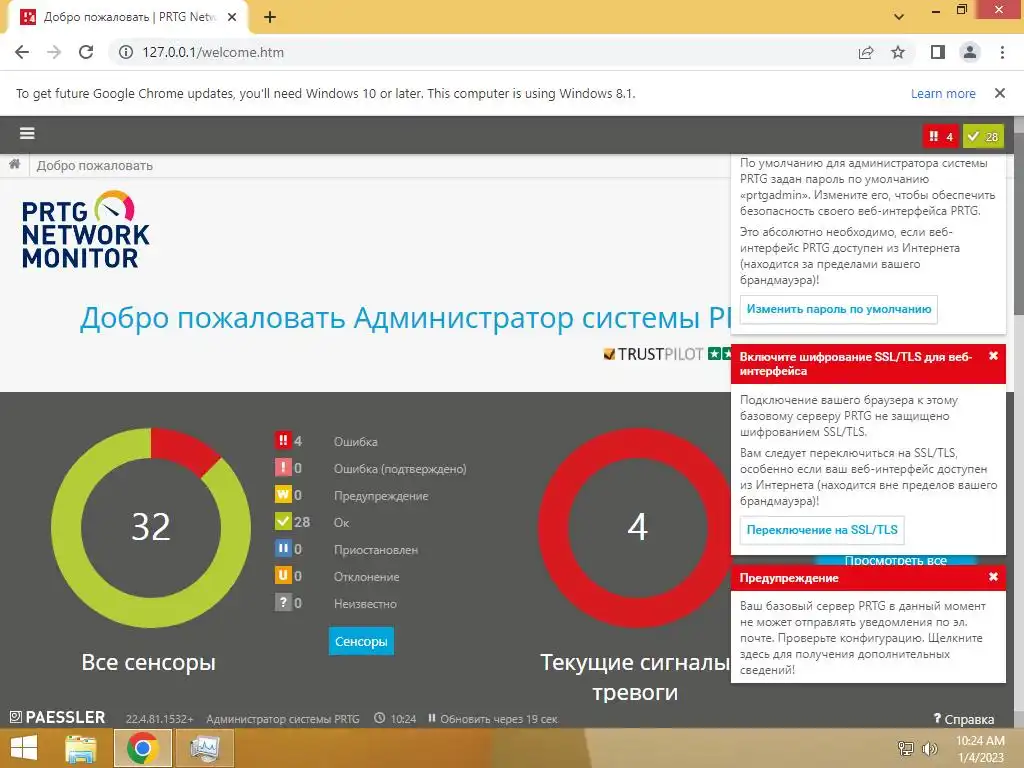Click Просмотреть все button
1024x768 pixels.
click(x=895, y=560)
